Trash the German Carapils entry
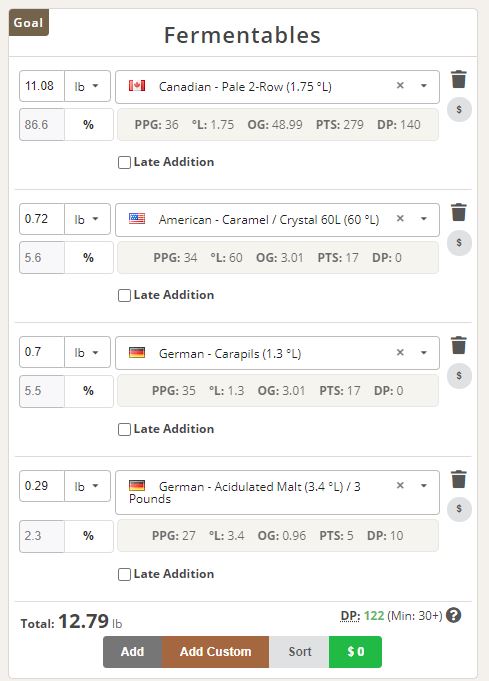The width and height of the screenshot is (489, 681). 459,346
